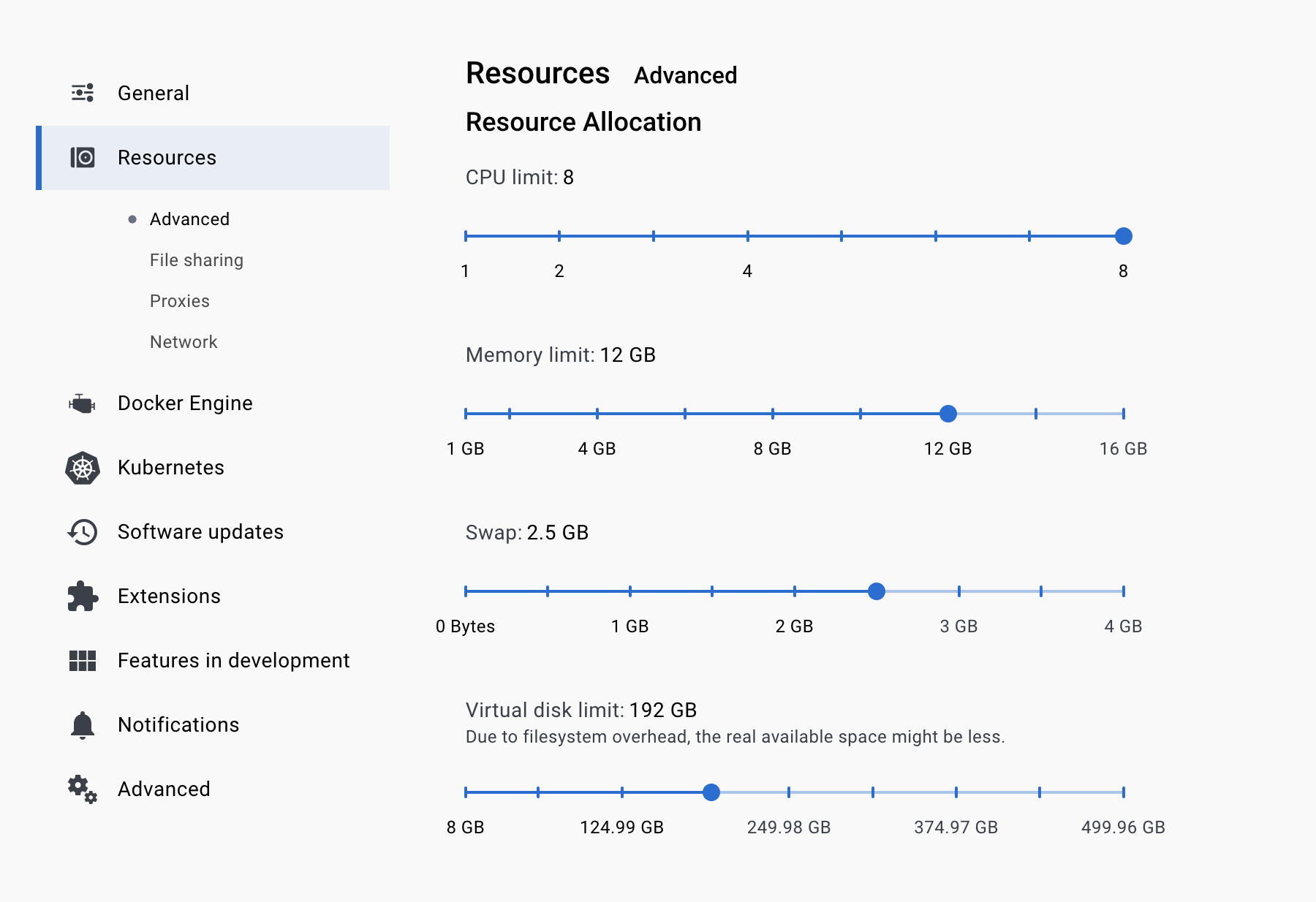The height and width of the screenshot is (902, 1316).
Task: Click the CPU limit slider handle
Action: 1124,236
